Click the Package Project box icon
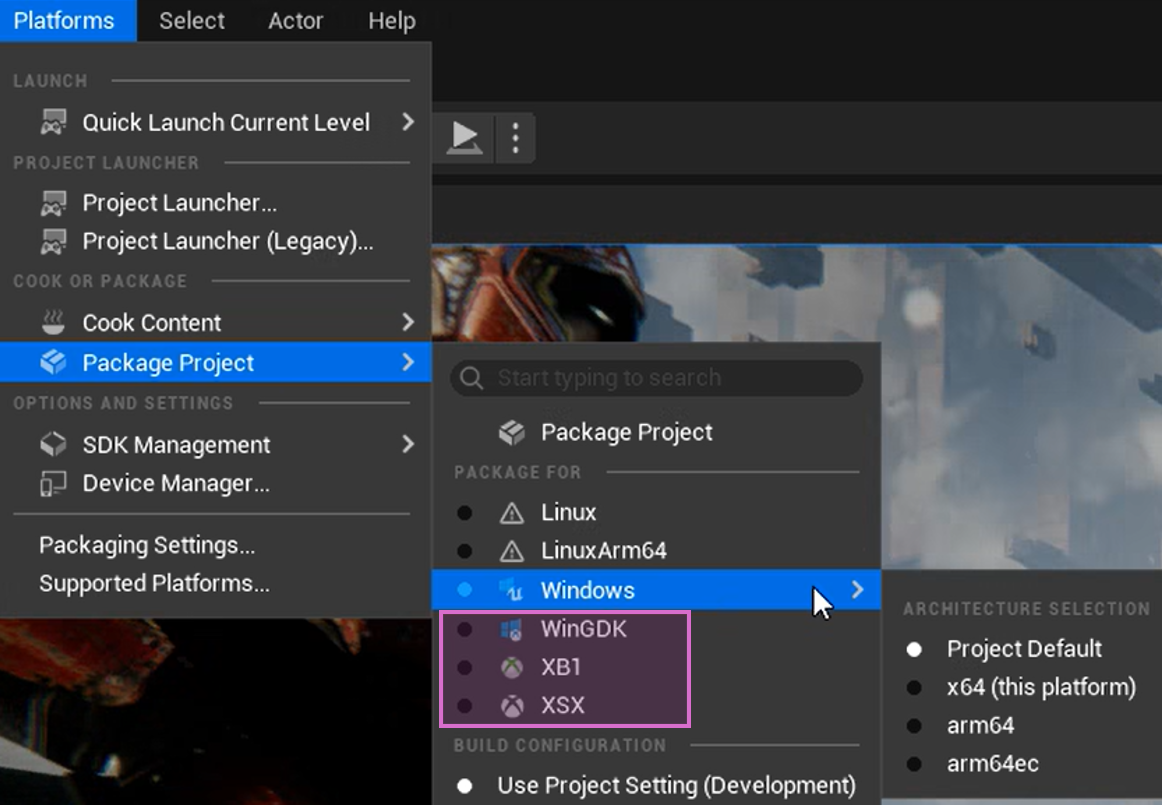This screenshot has height=805, width=1162. [52, 363]
